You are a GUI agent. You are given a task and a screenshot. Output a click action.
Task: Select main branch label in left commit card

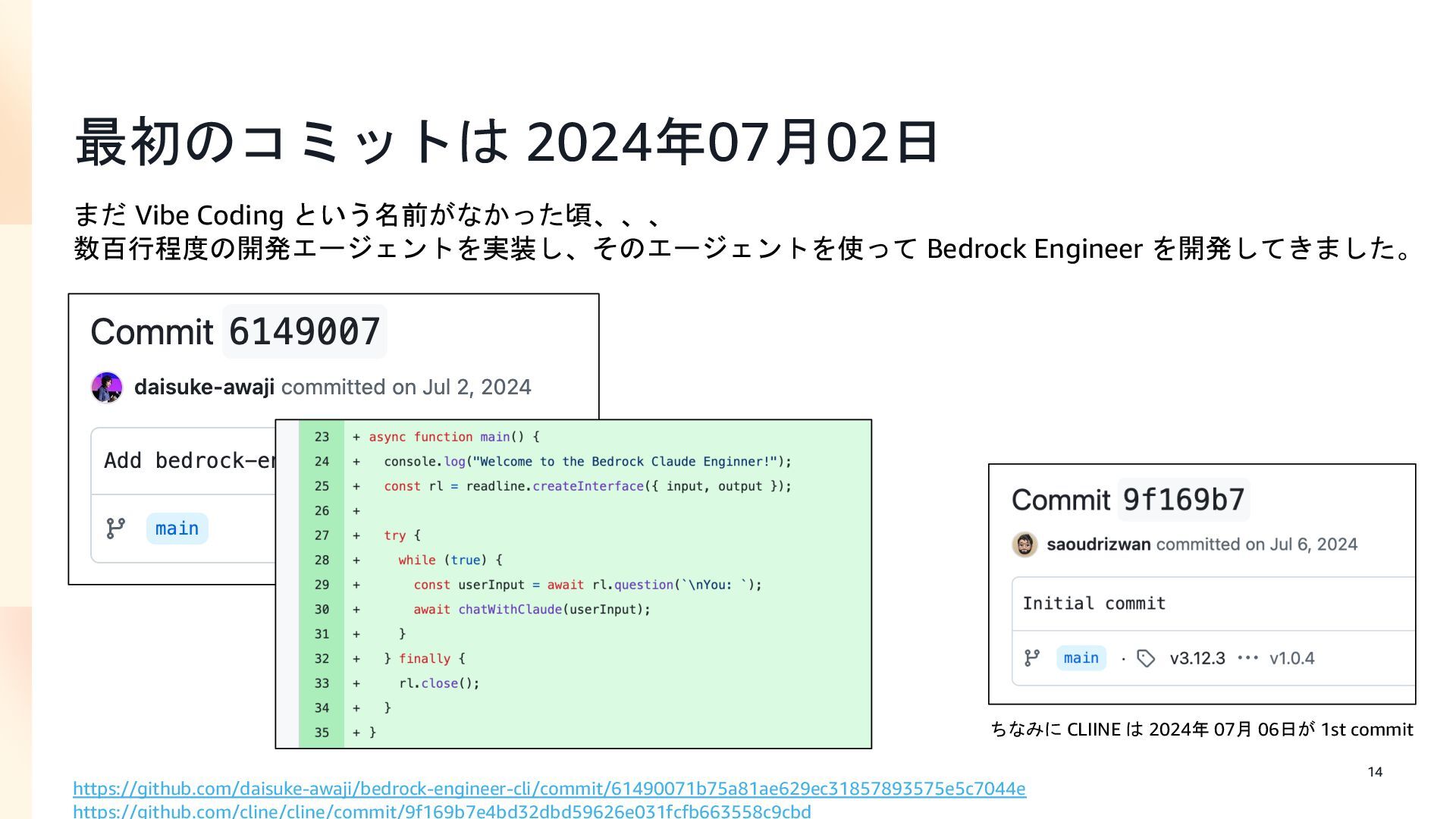coord(177,529)
